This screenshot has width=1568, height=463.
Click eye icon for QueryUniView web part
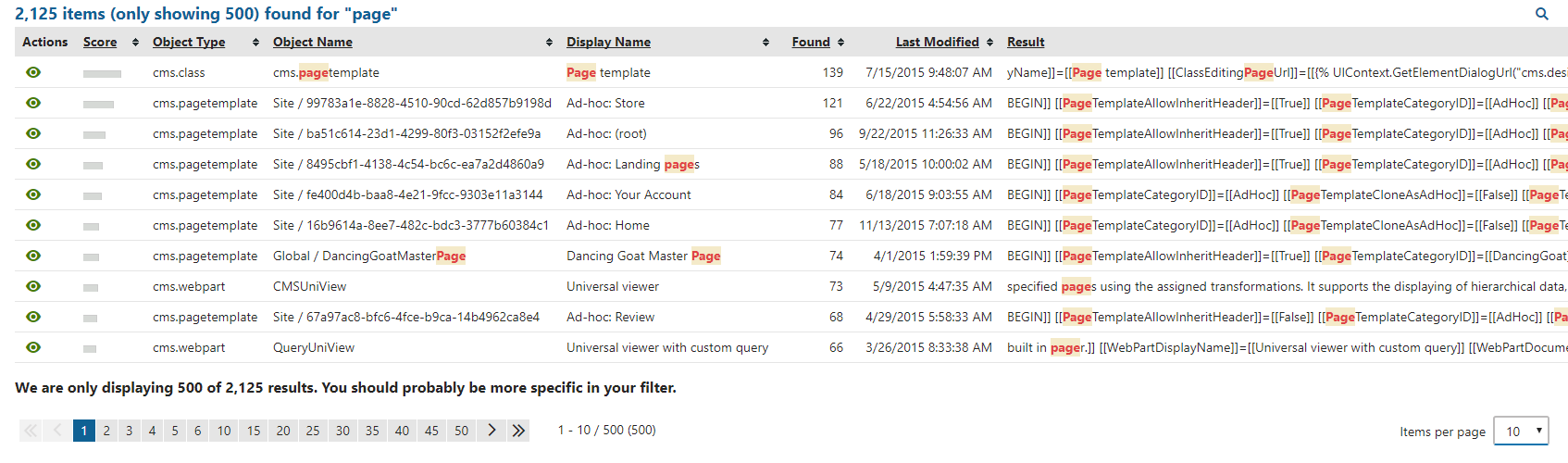[33, 347]
